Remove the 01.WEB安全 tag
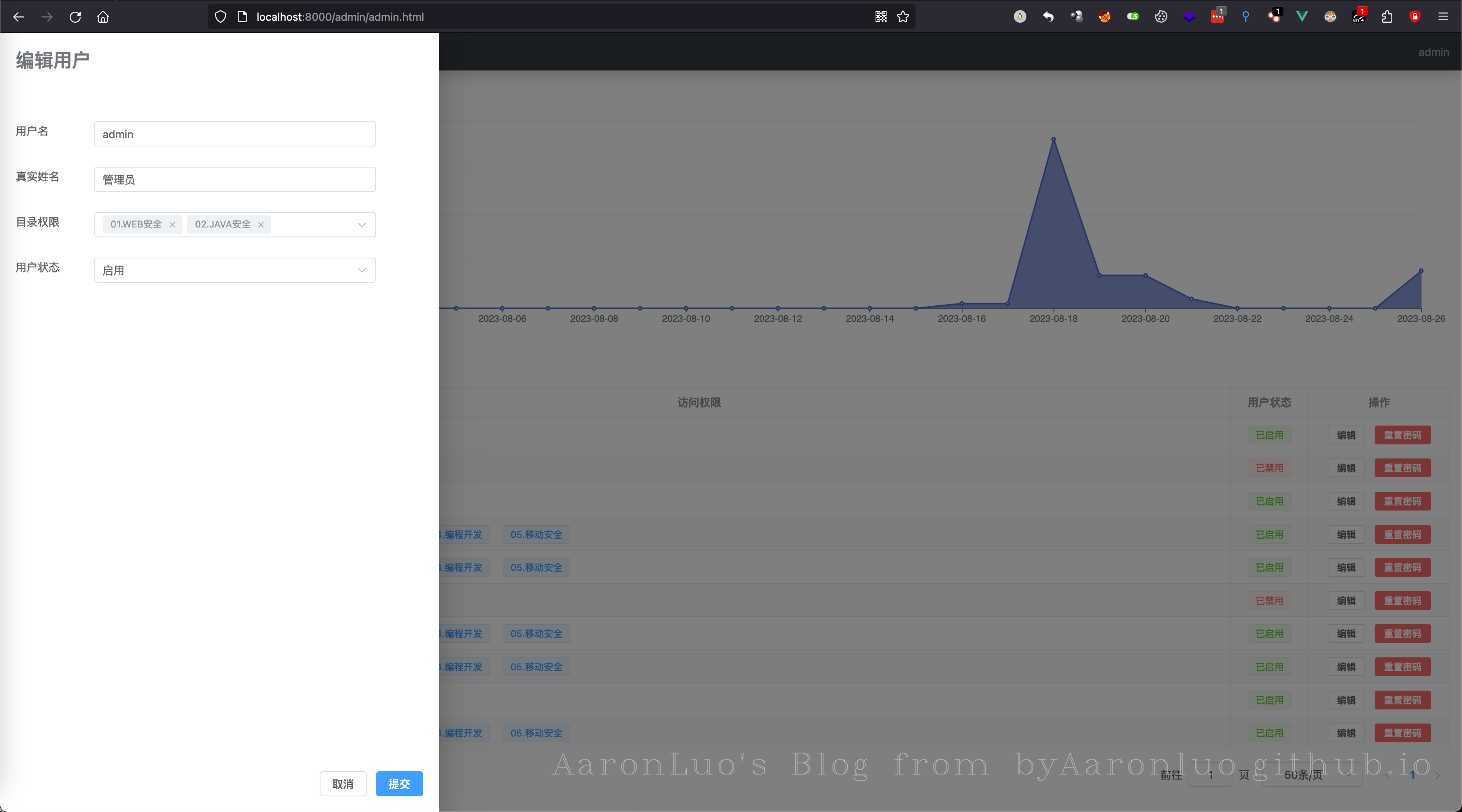The image size is (1462, 812). 172,225
